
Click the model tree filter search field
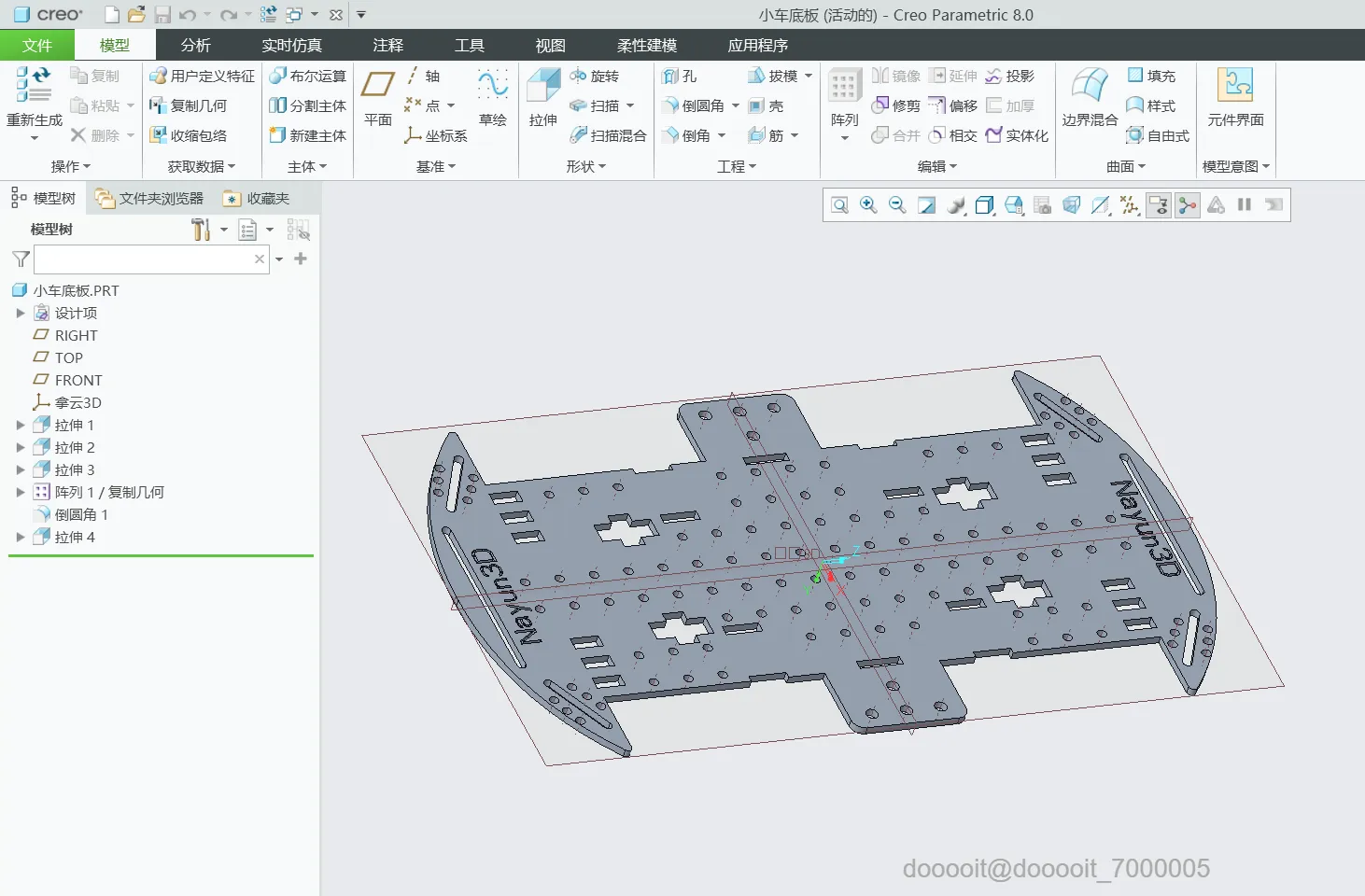click(x=142, y=259)
